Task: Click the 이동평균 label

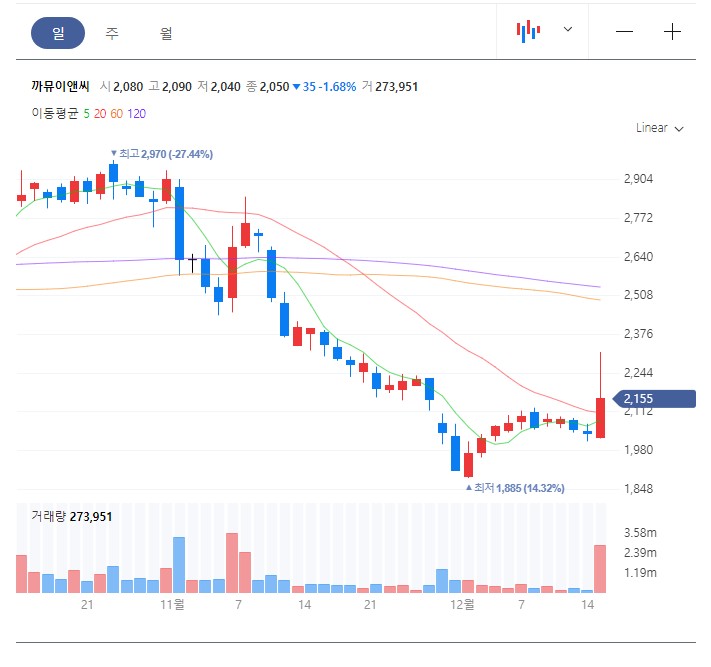Action: click(55, 113)
